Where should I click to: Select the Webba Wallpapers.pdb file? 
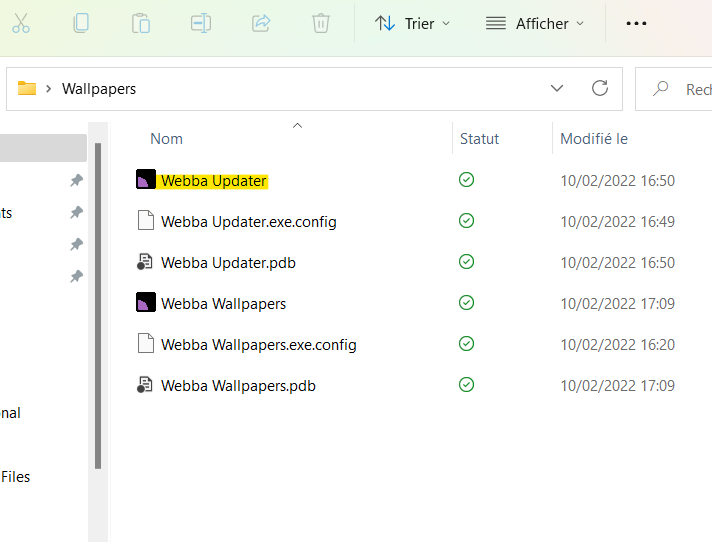click(238, 386)
